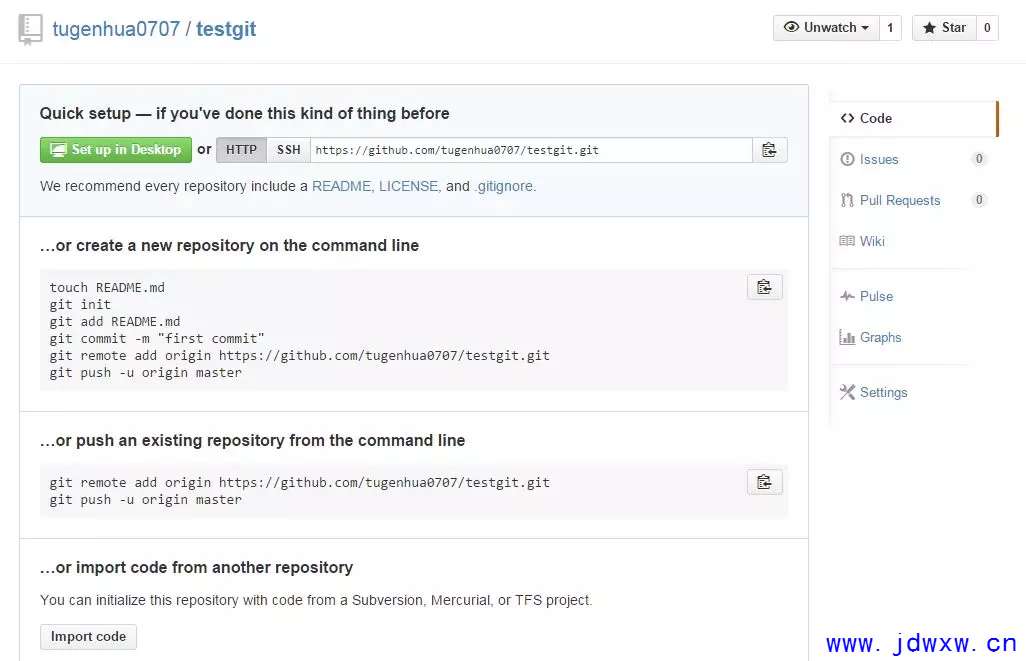Star the testgit repository
Viewport: 1026px width, 661px height.
point(944,27)
